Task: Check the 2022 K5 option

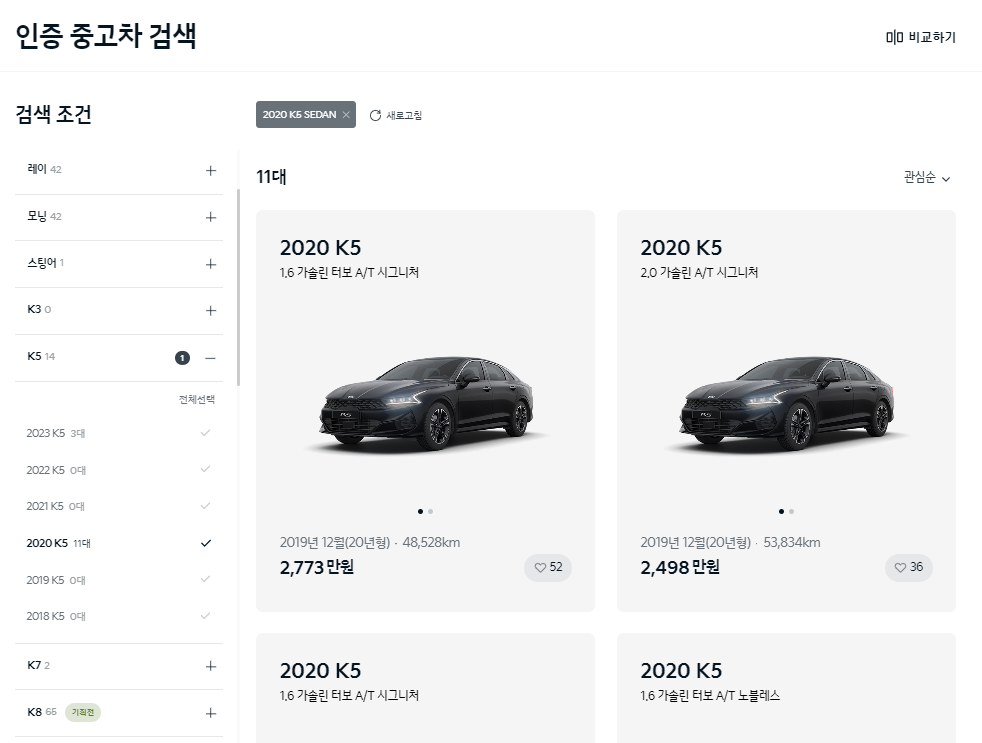Action: (x=205, y=469)
